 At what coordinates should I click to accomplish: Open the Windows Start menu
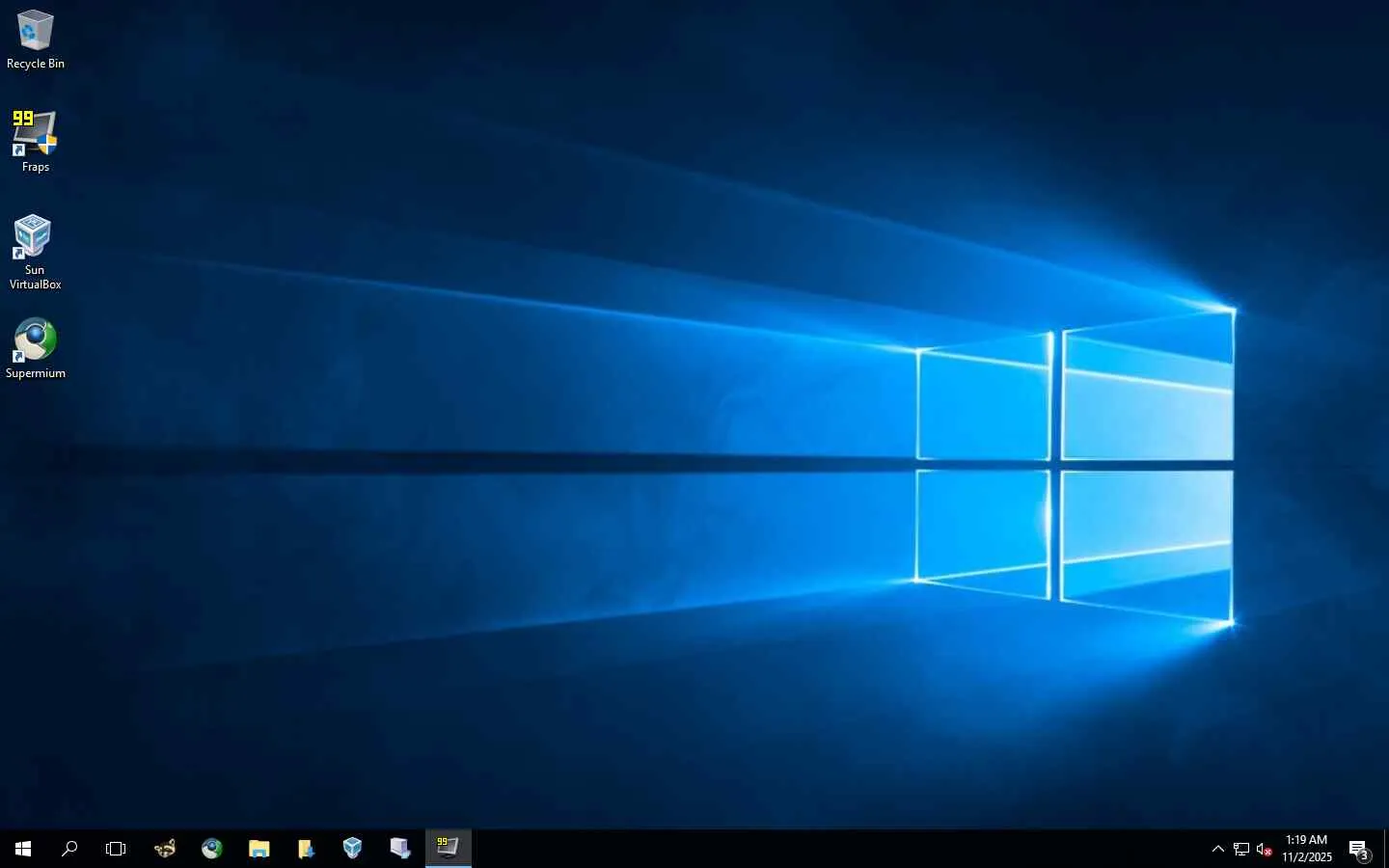click(23, 849)
